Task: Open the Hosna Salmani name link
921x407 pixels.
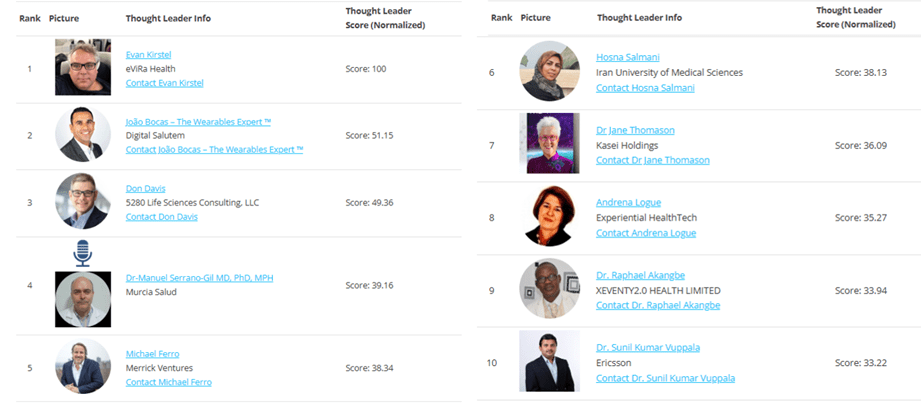Action: tap(628, 57)
